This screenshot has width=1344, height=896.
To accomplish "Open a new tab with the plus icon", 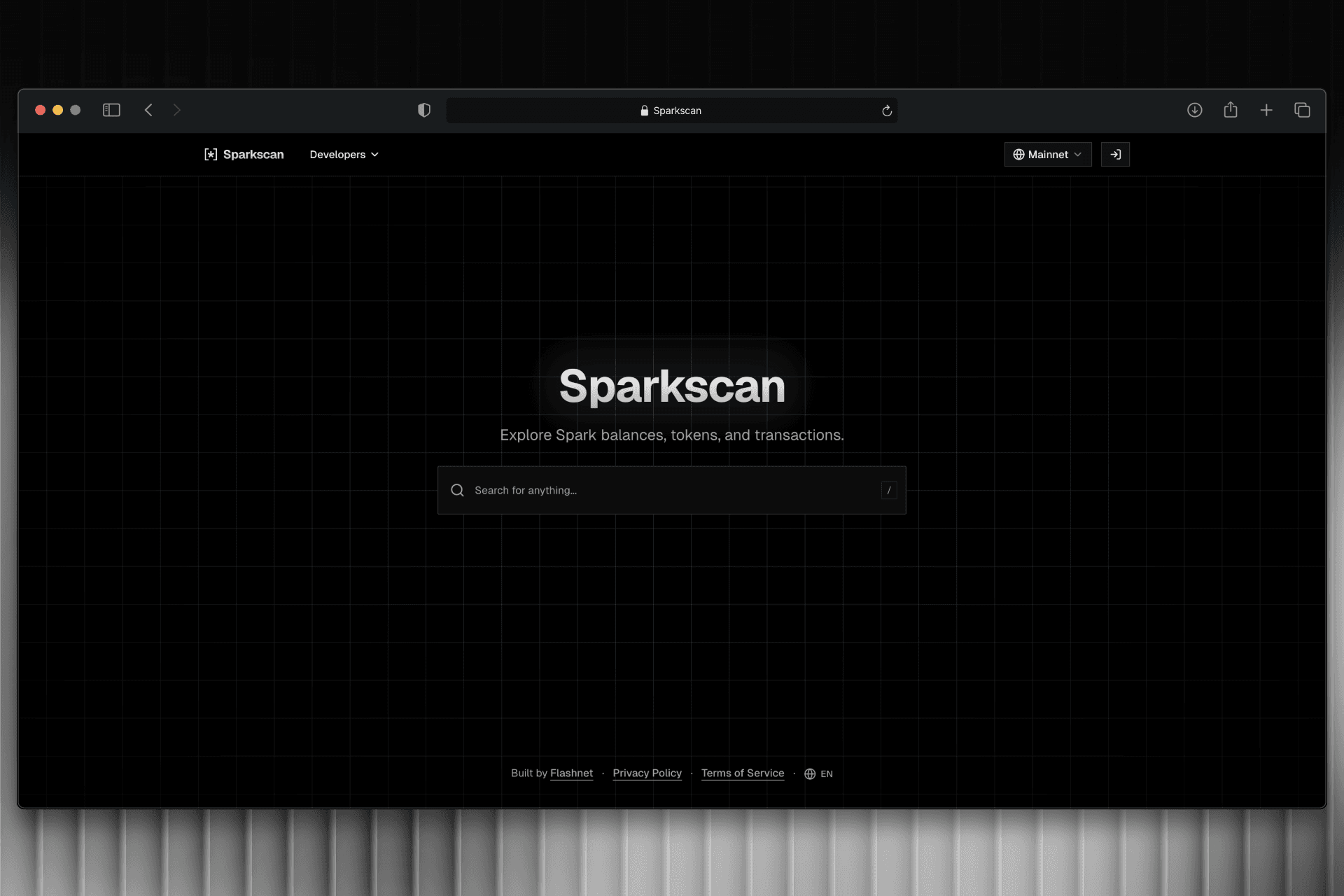I will [1267, 110].
